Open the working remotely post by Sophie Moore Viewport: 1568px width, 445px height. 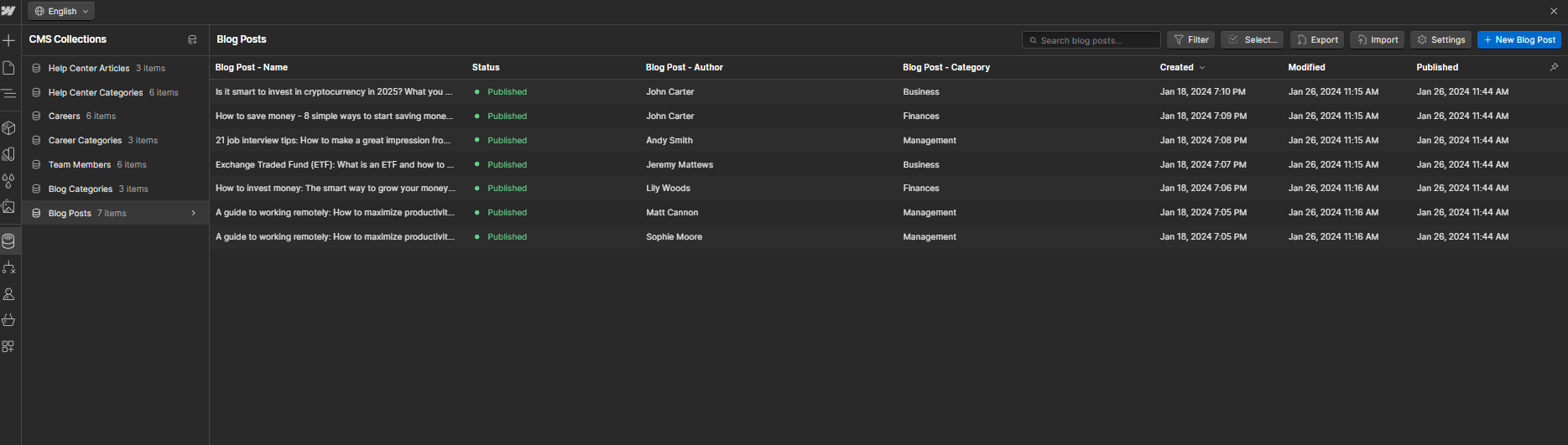coord(335,236)
